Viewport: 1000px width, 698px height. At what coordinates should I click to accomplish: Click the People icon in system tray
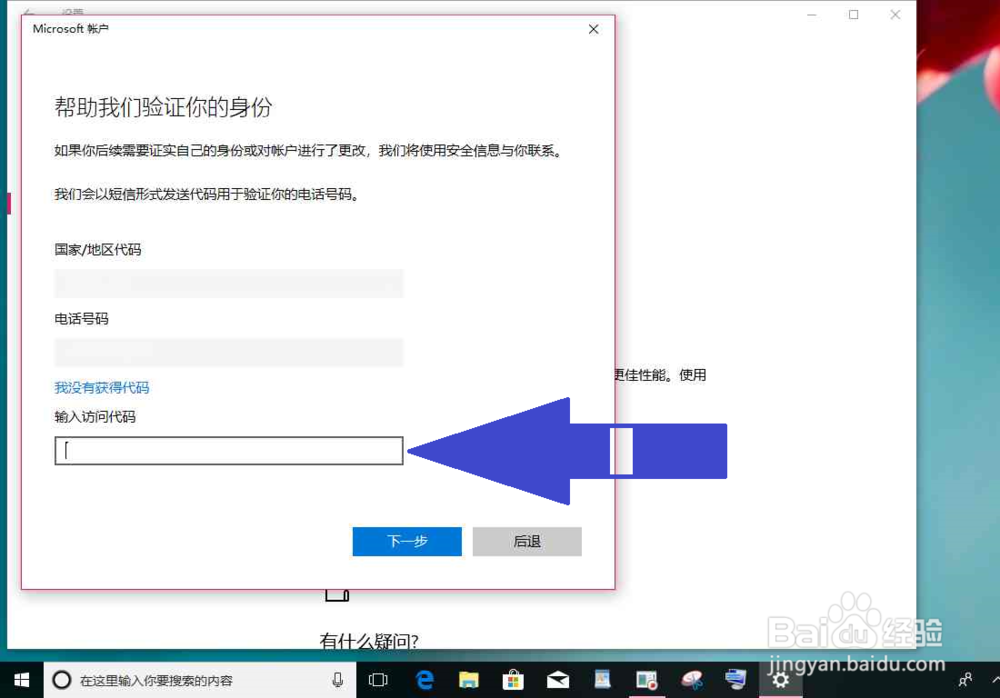click(966, 680)
